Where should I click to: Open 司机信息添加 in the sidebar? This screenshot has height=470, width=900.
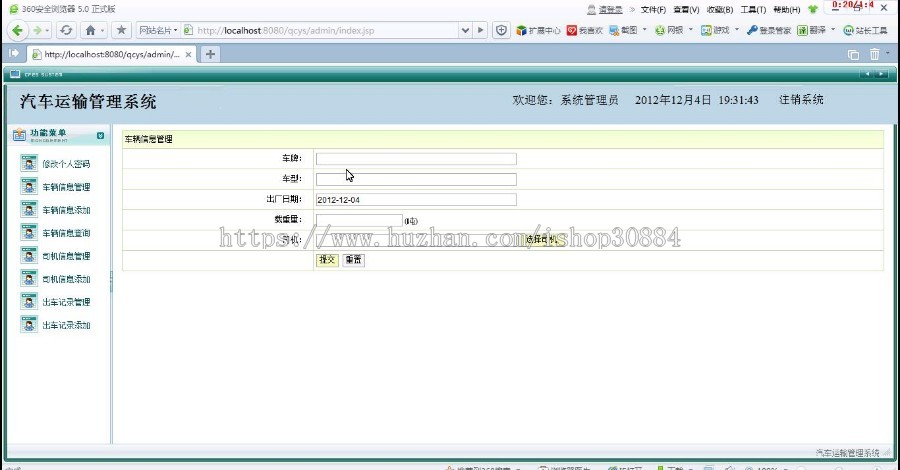click(66, 279)
